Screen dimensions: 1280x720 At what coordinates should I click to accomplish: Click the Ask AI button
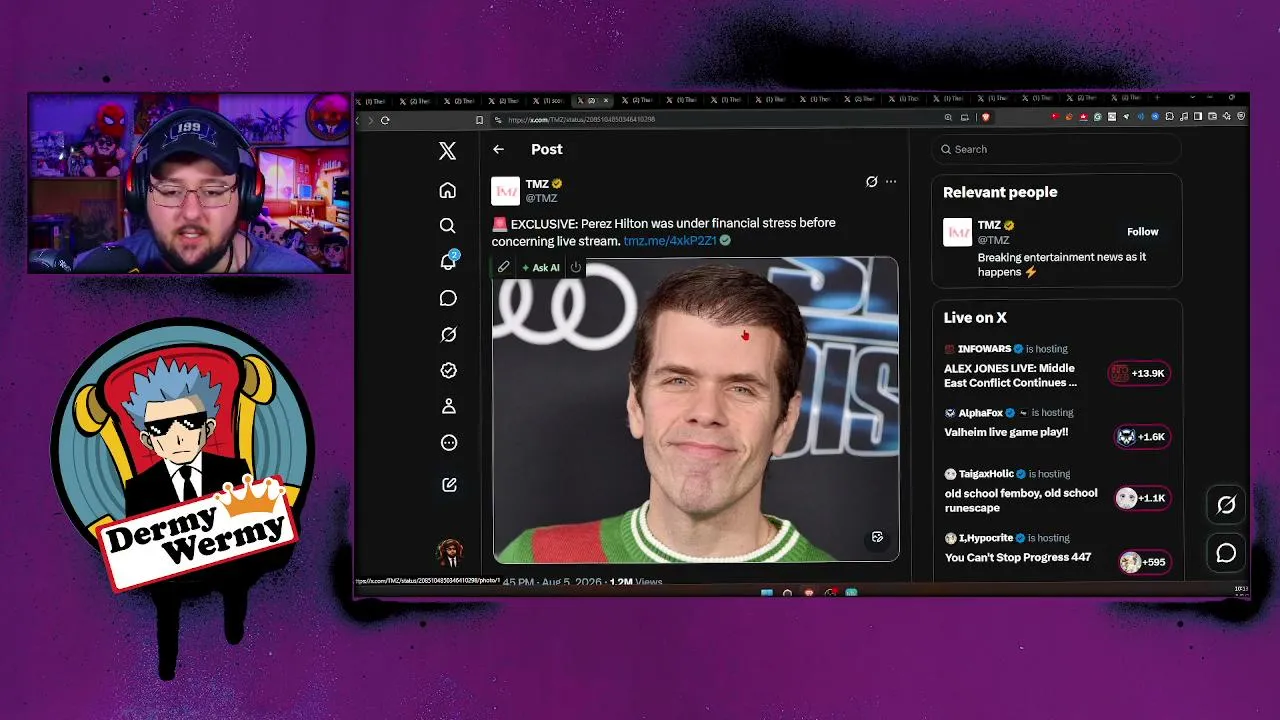(541, 268)
